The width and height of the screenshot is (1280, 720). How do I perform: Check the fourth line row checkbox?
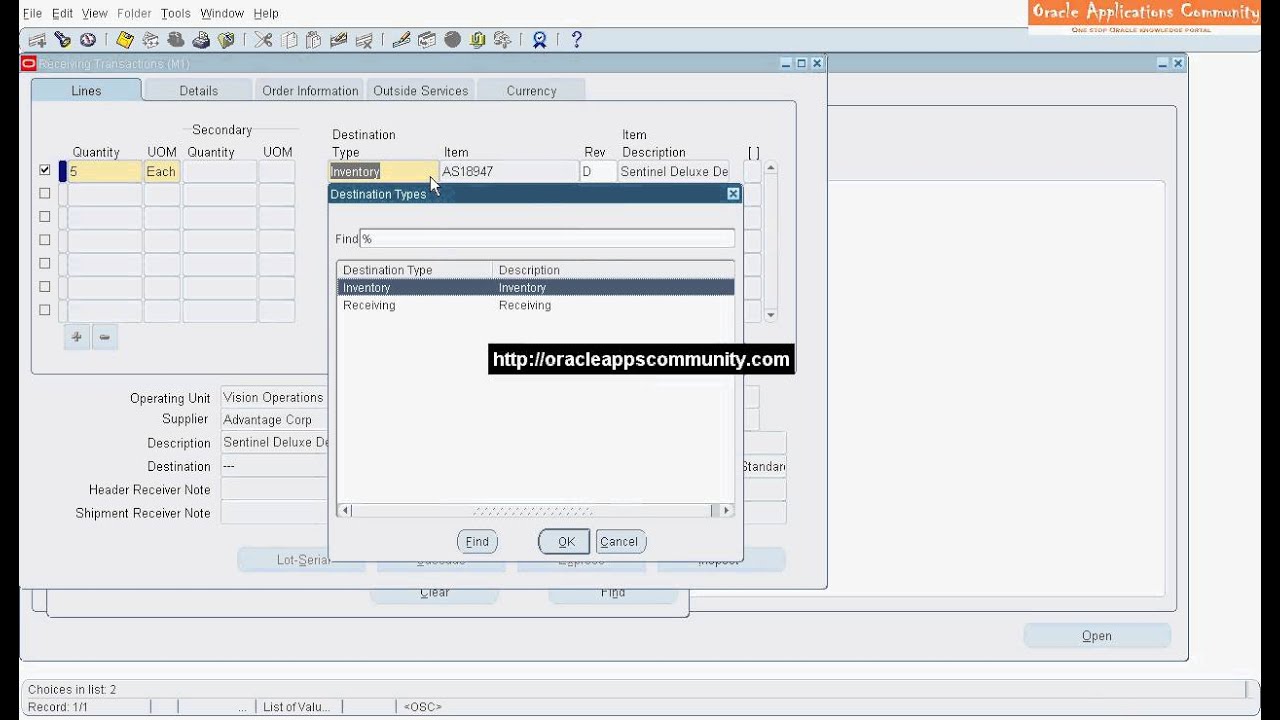(x=44, y=240)
